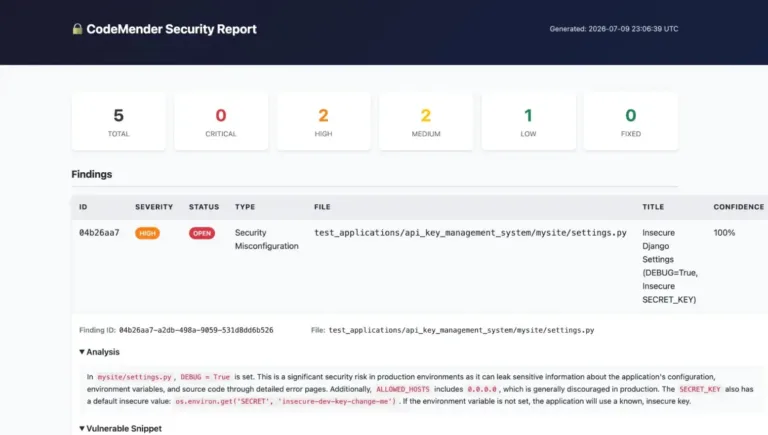Click the red OPEN status badge
The width and height of the screenshot is (768, 435).
point(202,233)
